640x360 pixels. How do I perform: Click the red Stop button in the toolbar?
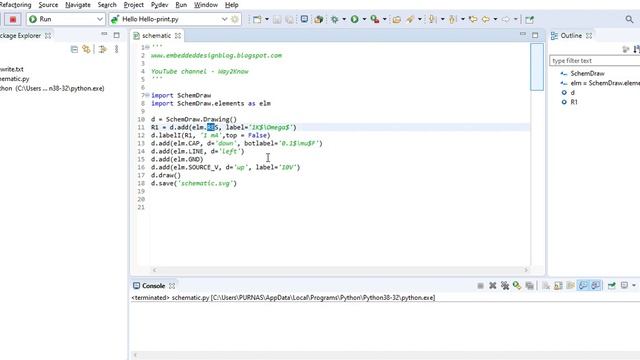(13, 19)
